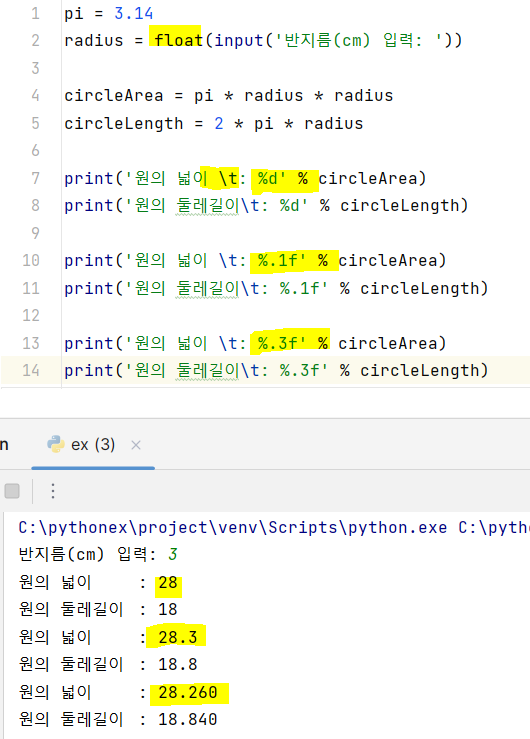The width and height of the screenshot is (530, 739).
Task: Click circleArea variable on line 4
Action: point(114,96)
